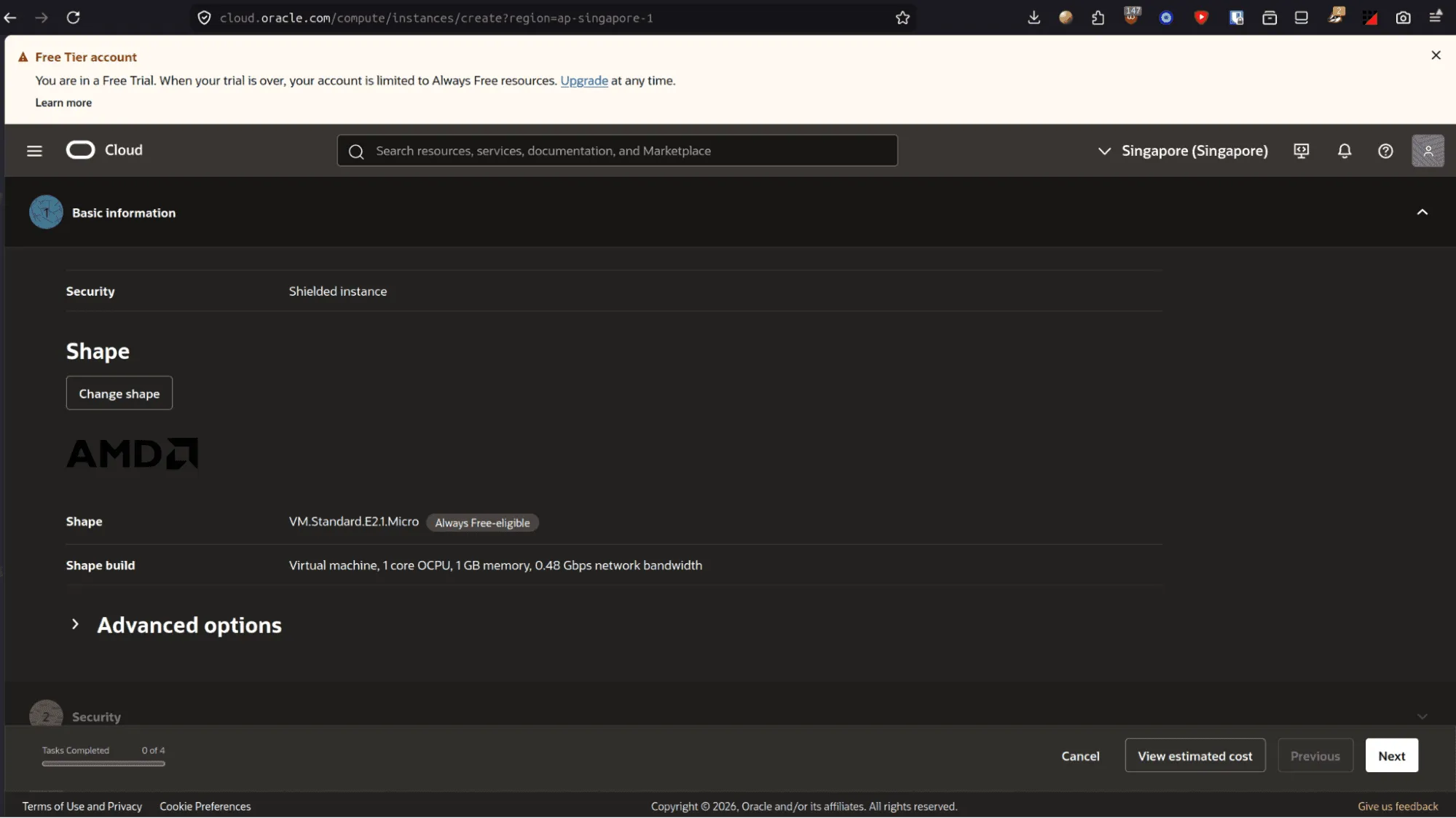Screen dimensions: 1456x818
Task: Focus the search resources and services field
Action: pyautogui.click(x=617, y=151)
